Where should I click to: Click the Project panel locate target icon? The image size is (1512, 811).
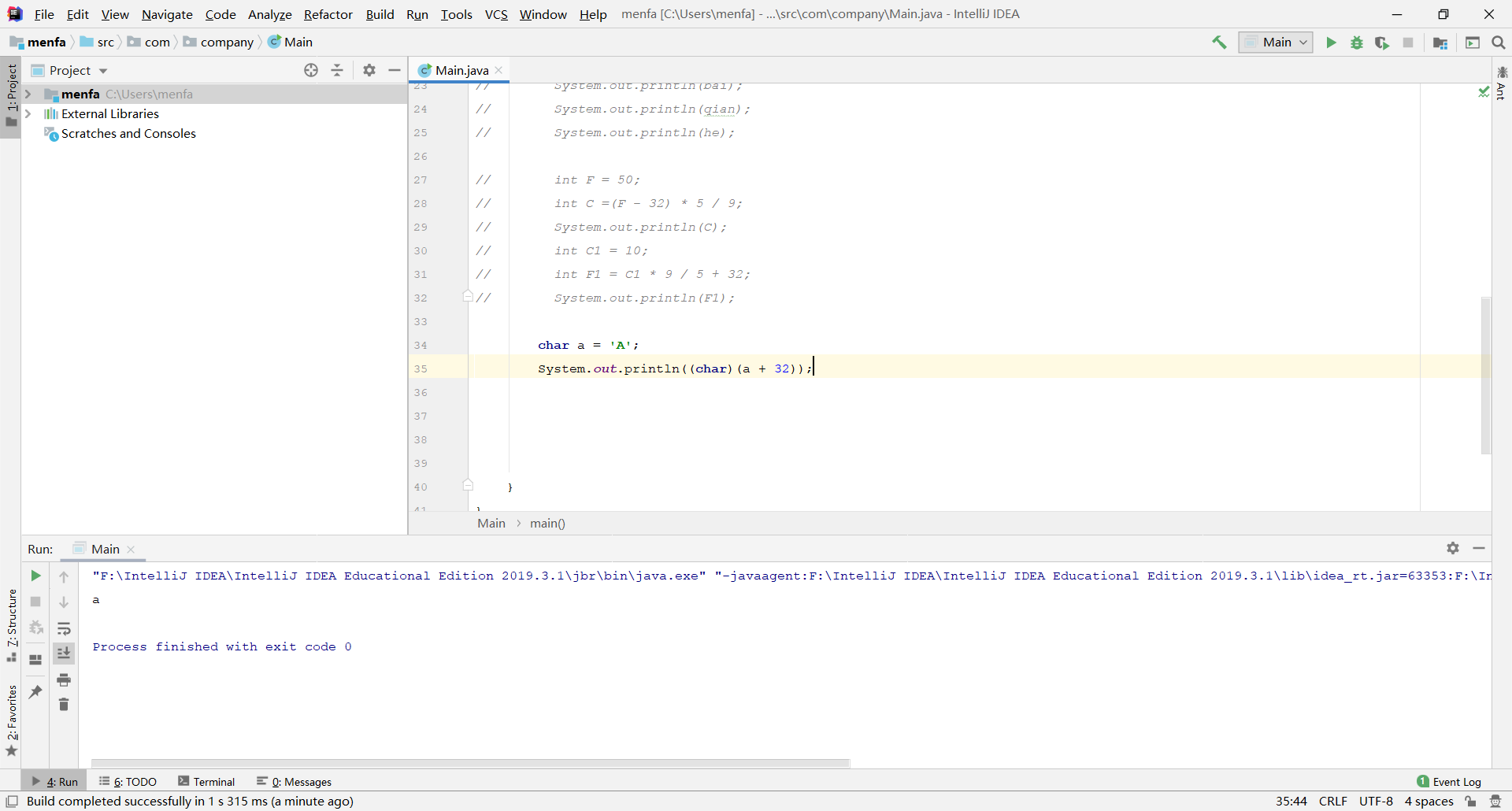click(311, 70)
